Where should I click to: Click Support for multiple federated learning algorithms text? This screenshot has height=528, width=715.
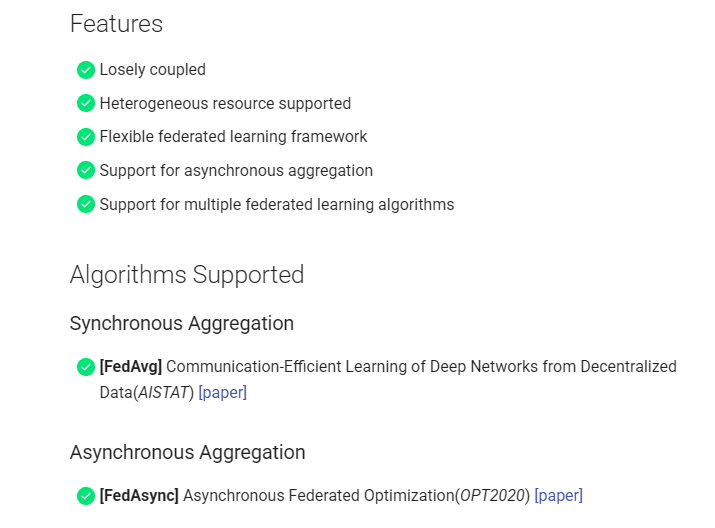(277, 205)
